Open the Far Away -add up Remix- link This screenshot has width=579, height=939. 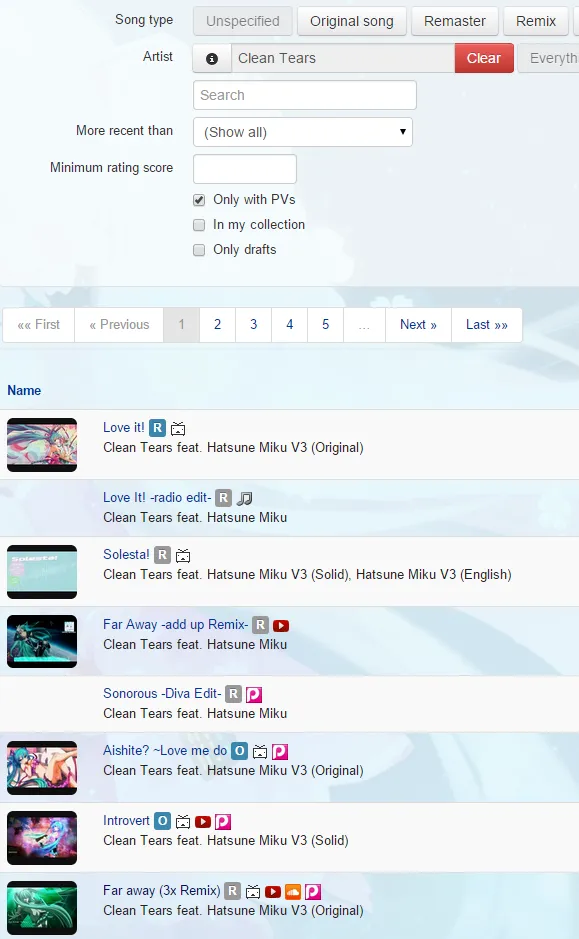(175, 625)
